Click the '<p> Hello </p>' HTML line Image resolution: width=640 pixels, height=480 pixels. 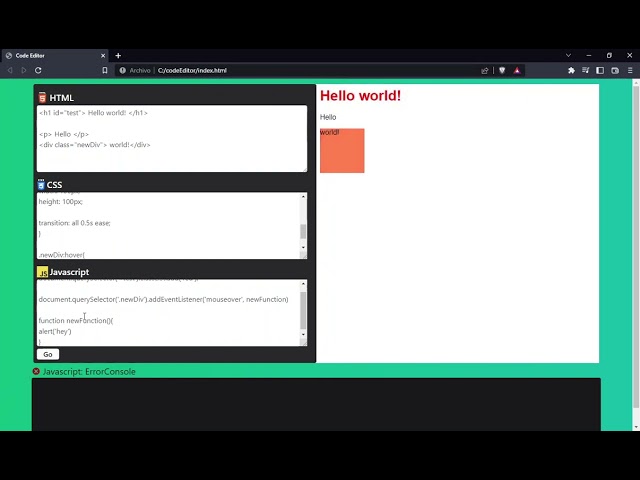click(x=64, y=134)
